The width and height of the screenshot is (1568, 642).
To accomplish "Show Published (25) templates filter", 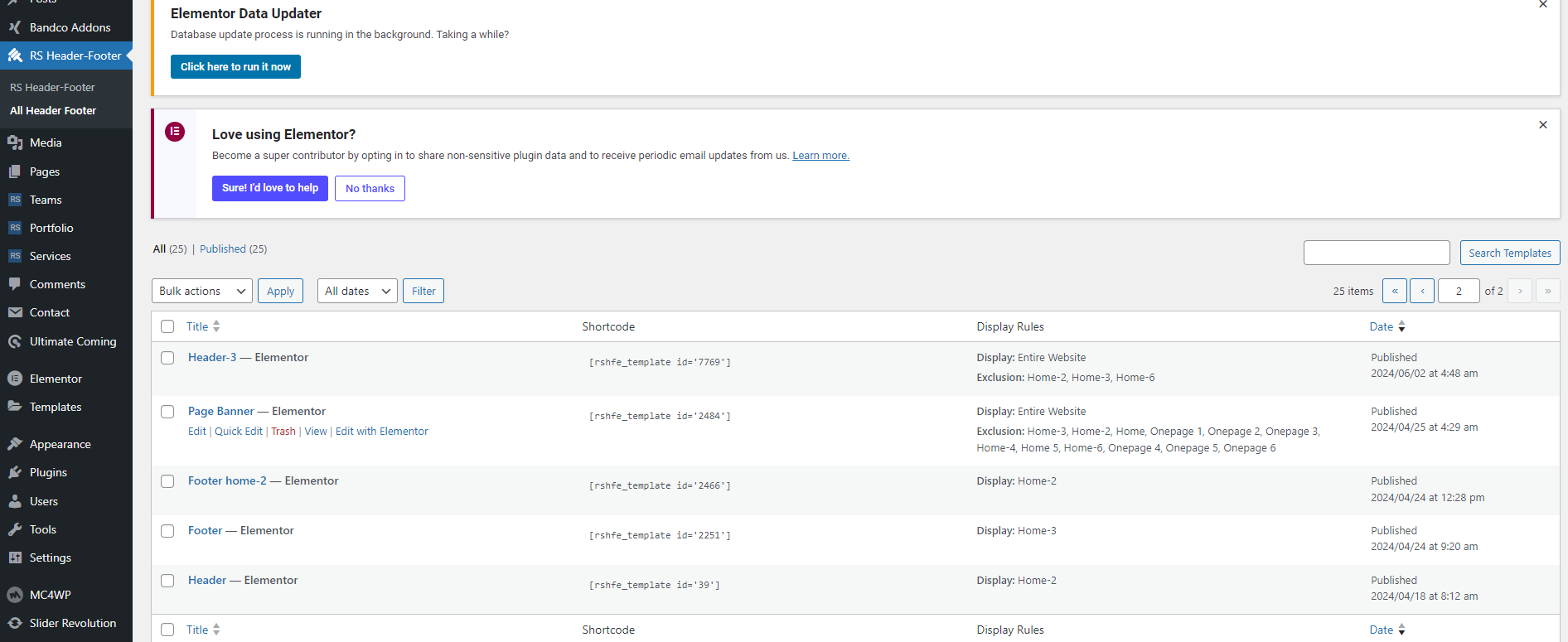I will [233, 249].
